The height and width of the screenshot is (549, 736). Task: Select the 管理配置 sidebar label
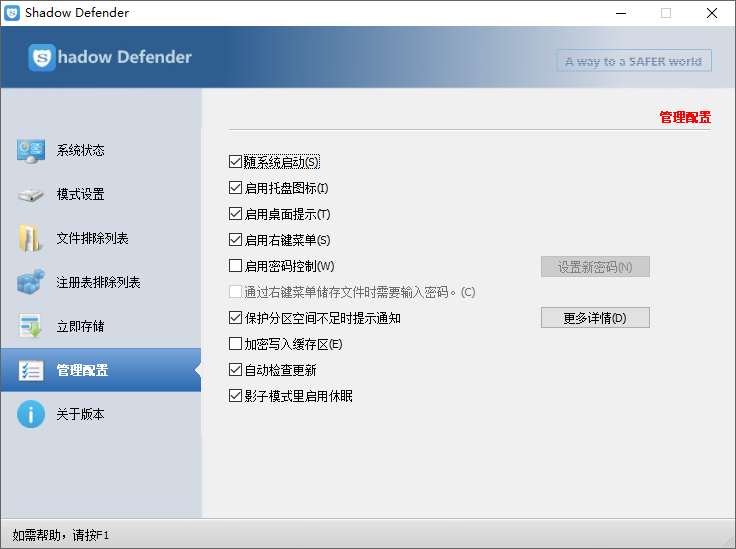[82, 370]
